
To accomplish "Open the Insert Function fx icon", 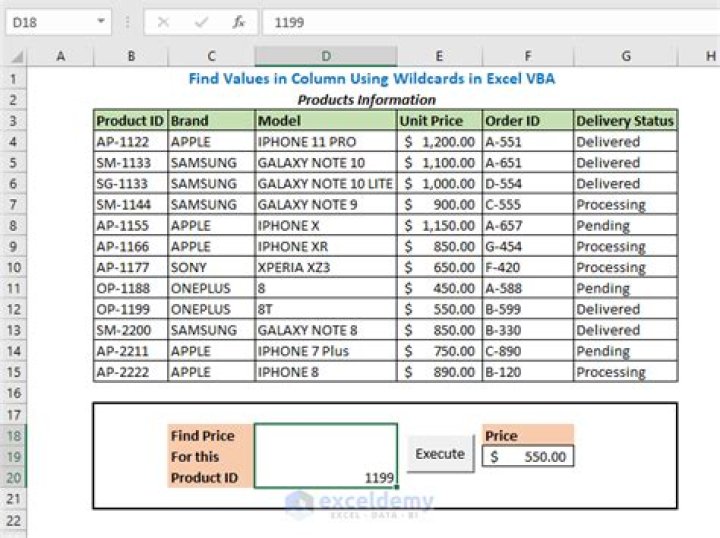I will (x=239, y=22).
